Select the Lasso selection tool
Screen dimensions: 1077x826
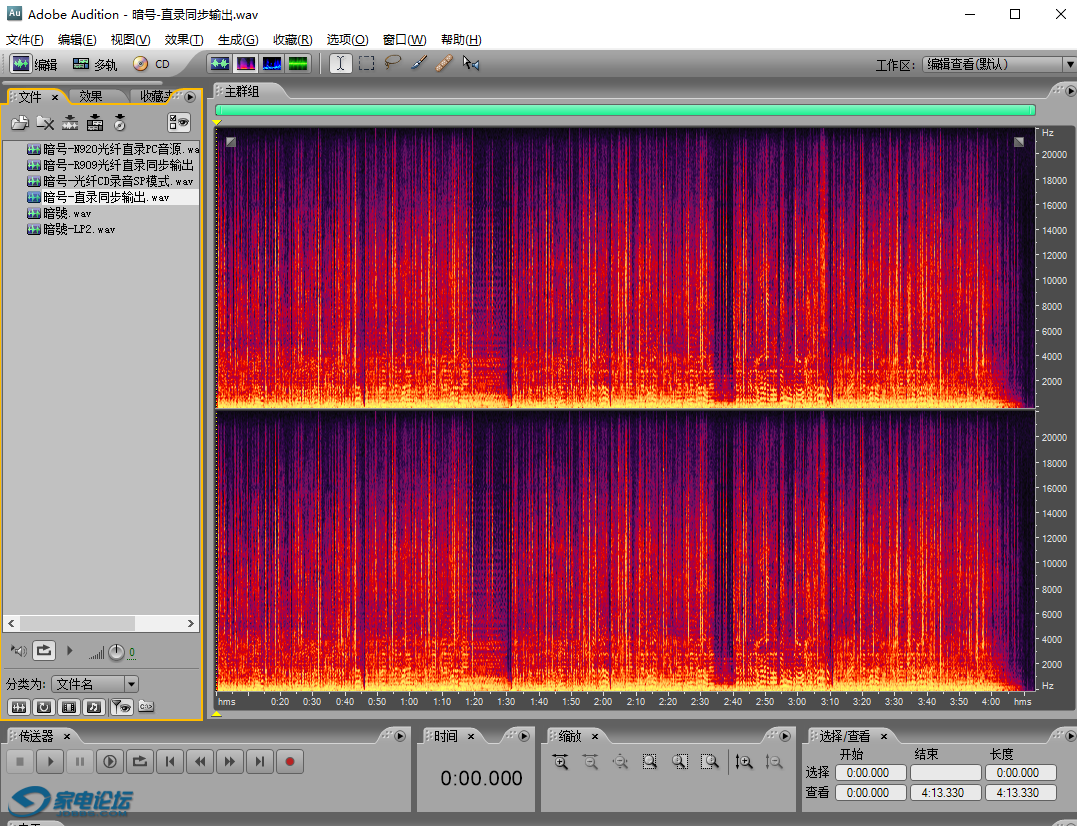click(393, 64)
